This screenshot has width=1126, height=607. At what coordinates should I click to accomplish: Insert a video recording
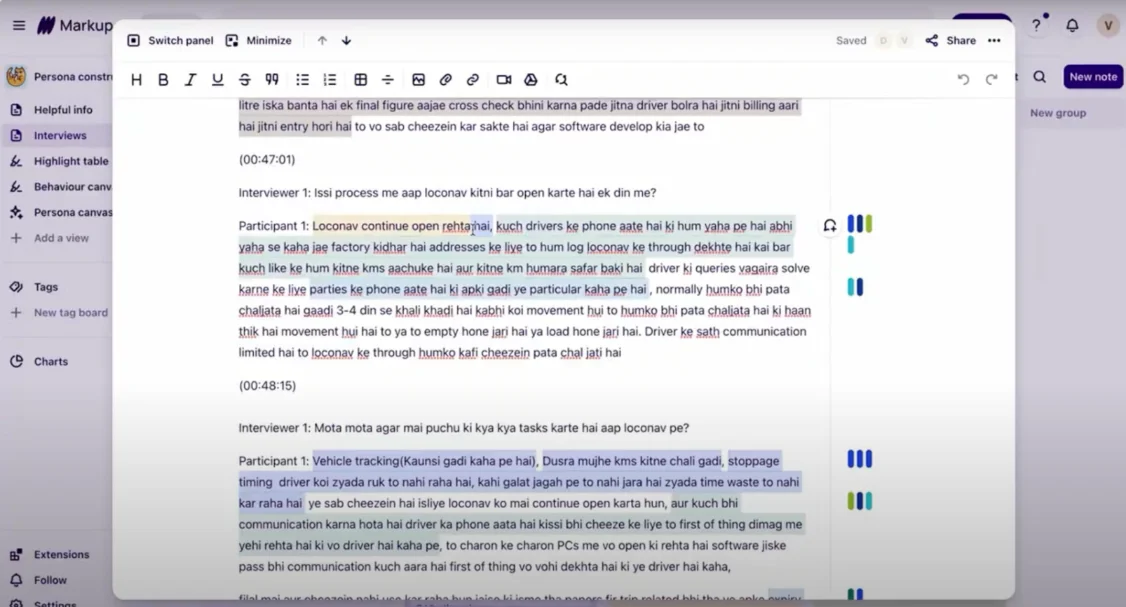[504, 80]
